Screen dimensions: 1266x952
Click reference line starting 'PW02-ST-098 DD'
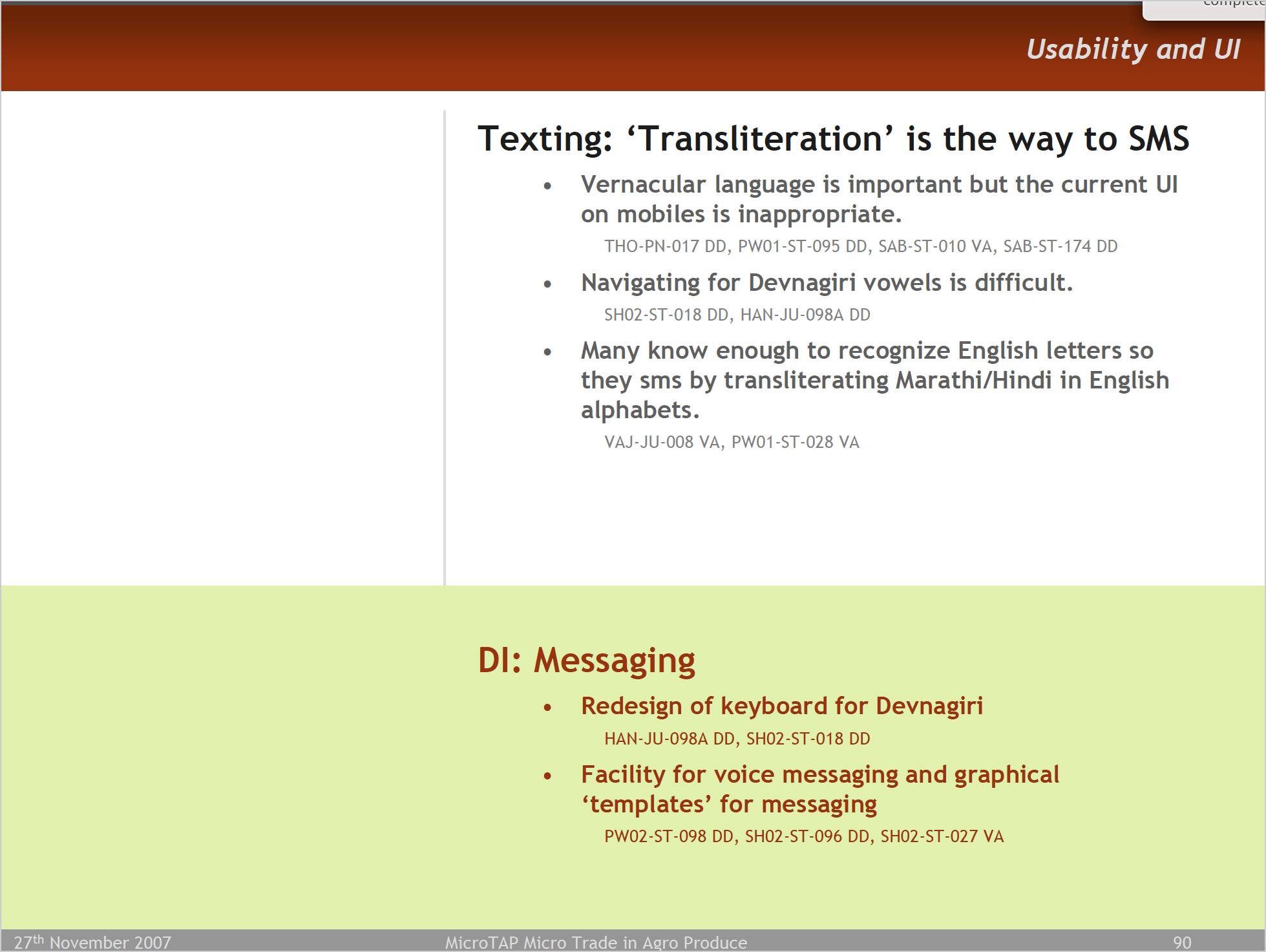(x=803, y=836)
